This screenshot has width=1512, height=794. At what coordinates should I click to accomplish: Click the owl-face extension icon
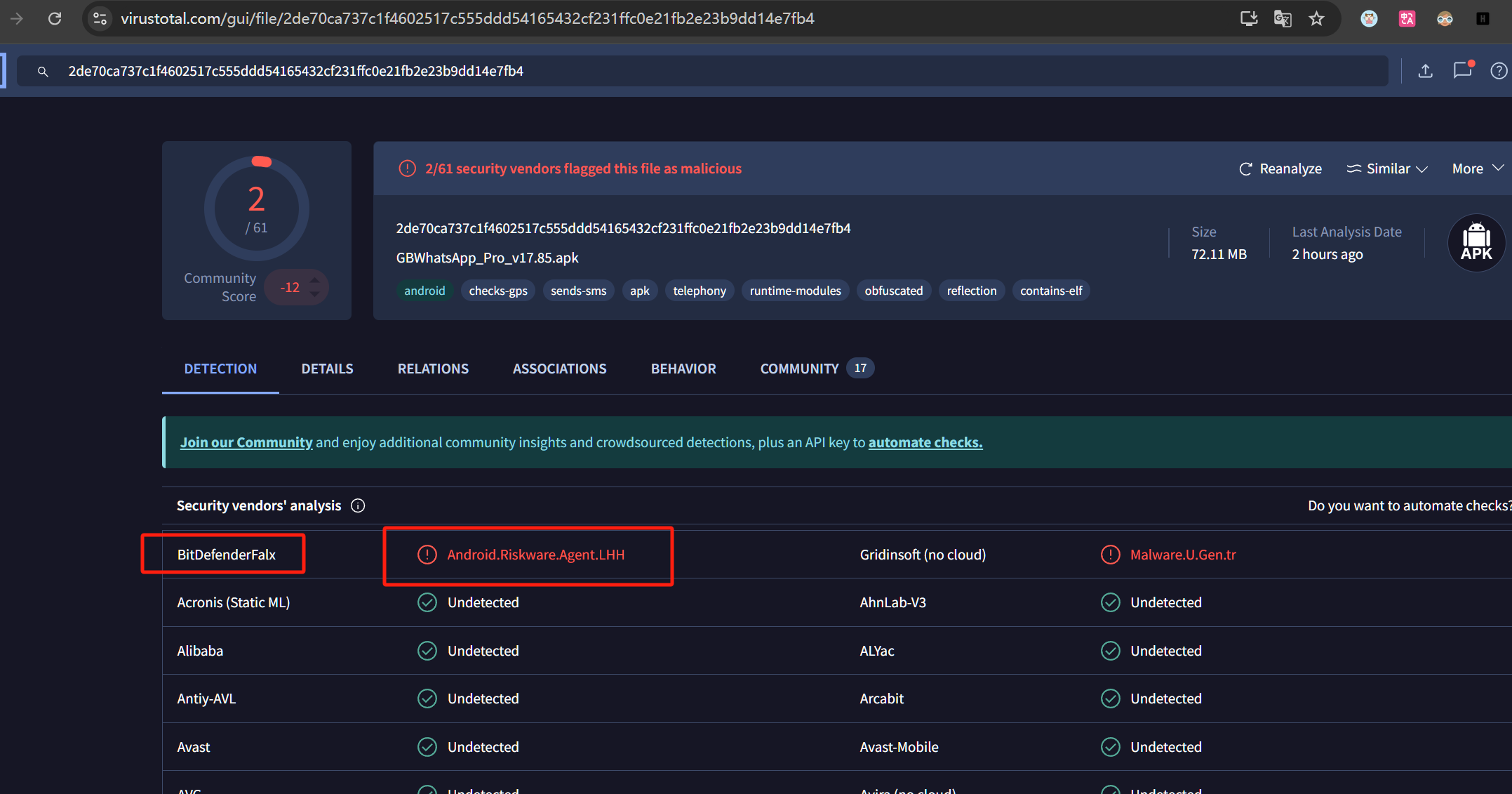(x=1445, y=19)
